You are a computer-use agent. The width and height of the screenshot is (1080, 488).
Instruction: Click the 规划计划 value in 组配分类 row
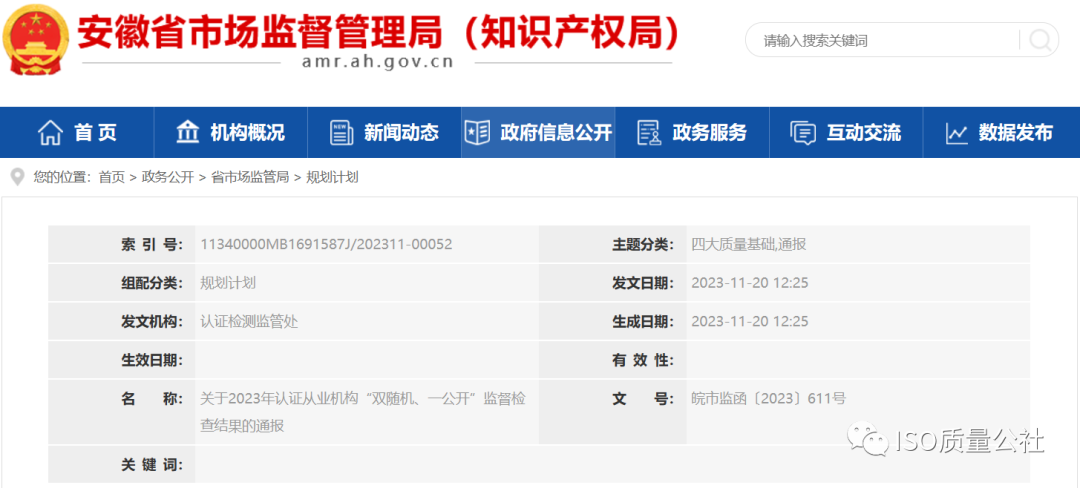228,283
